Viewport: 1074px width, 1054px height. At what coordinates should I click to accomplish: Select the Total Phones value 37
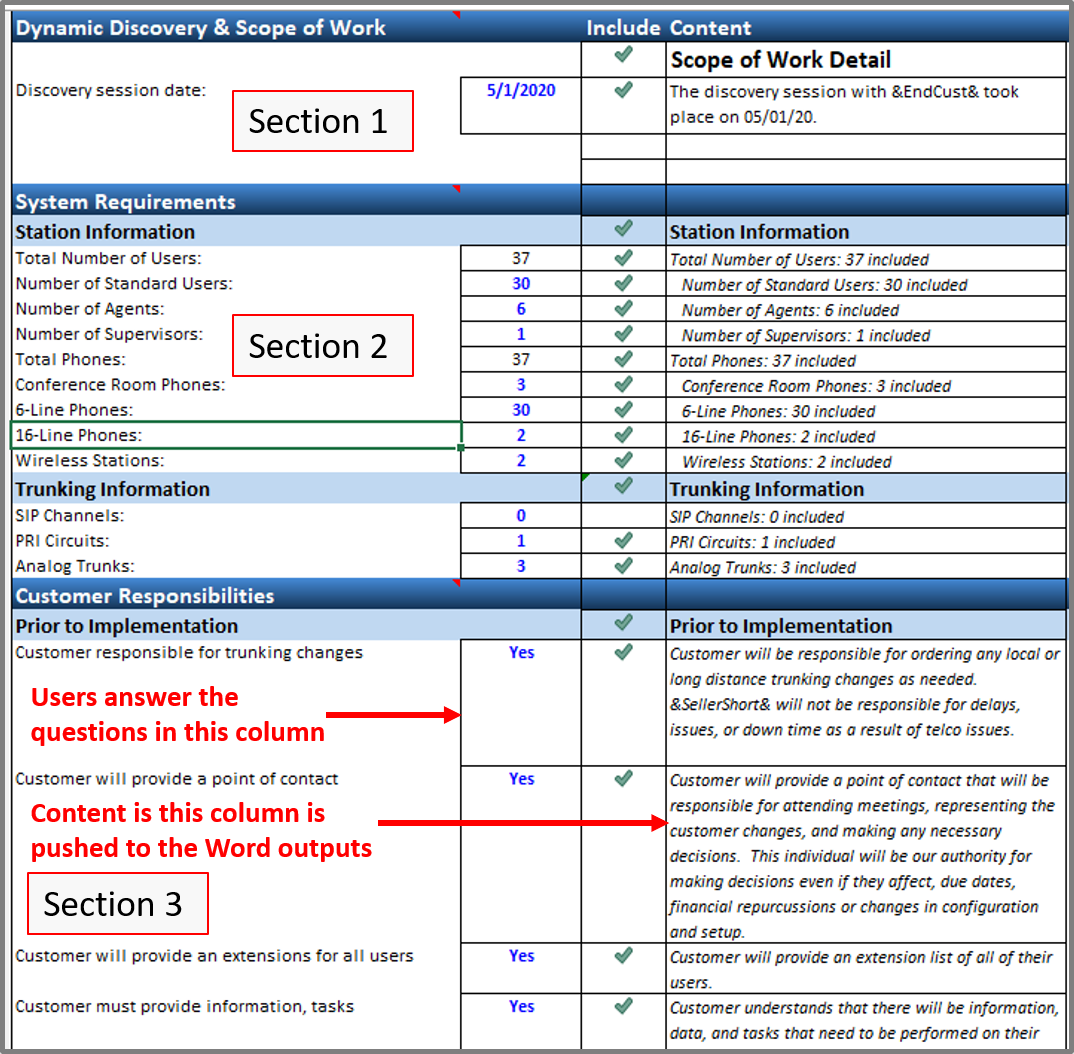tap(521, 360)
